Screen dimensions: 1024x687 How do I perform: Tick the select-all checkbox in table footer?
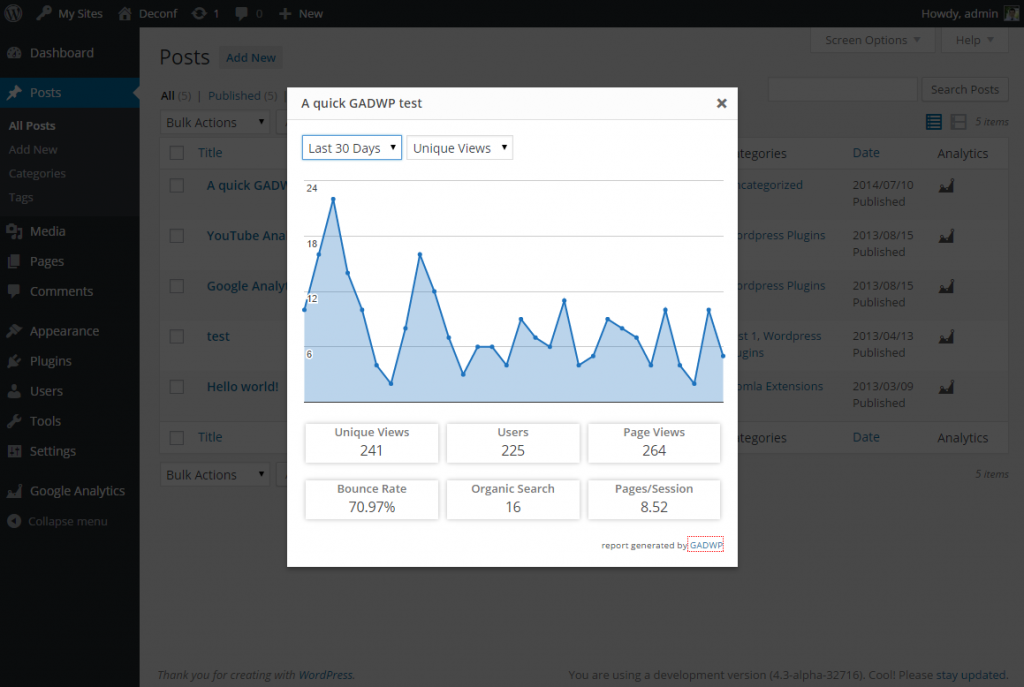[x=176, y=438]
